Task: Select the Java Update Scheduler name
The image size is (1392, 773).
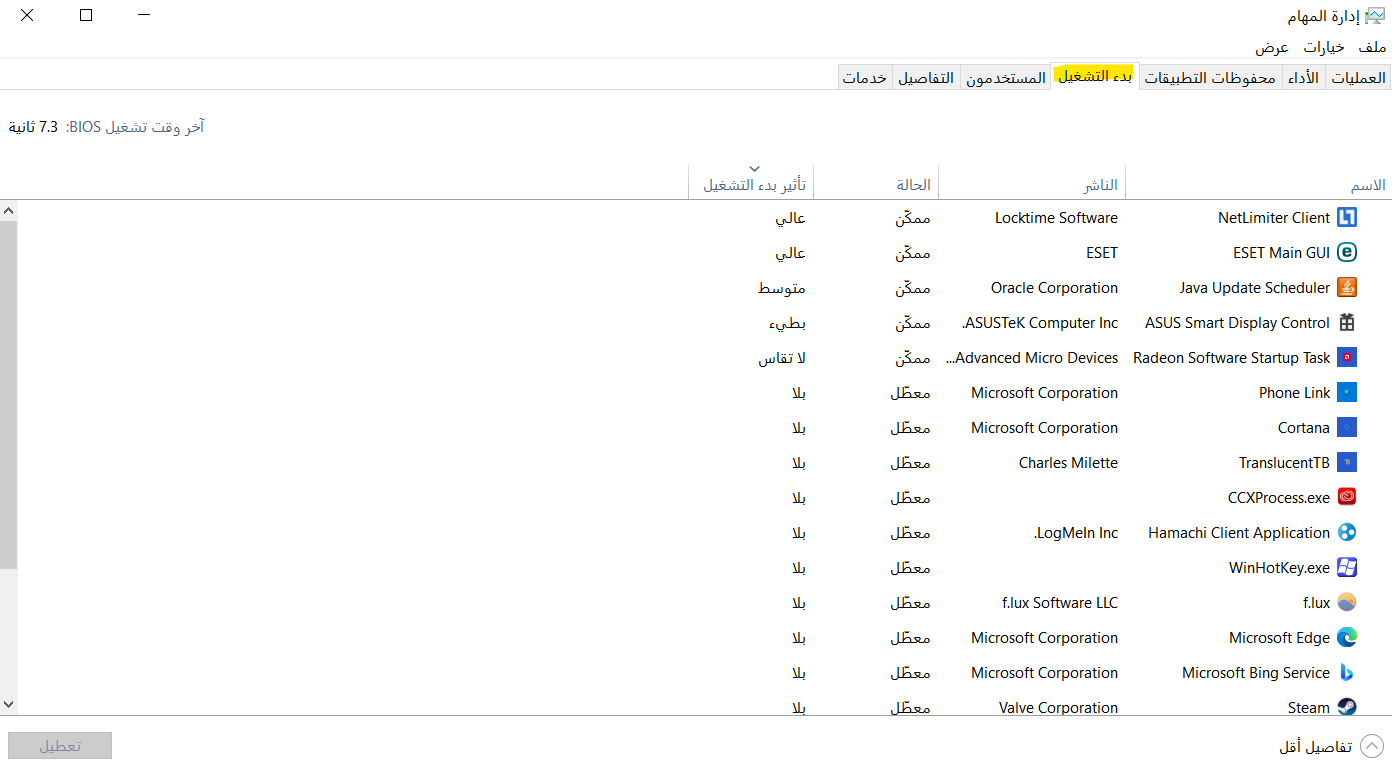Action: coord(1255,288)
